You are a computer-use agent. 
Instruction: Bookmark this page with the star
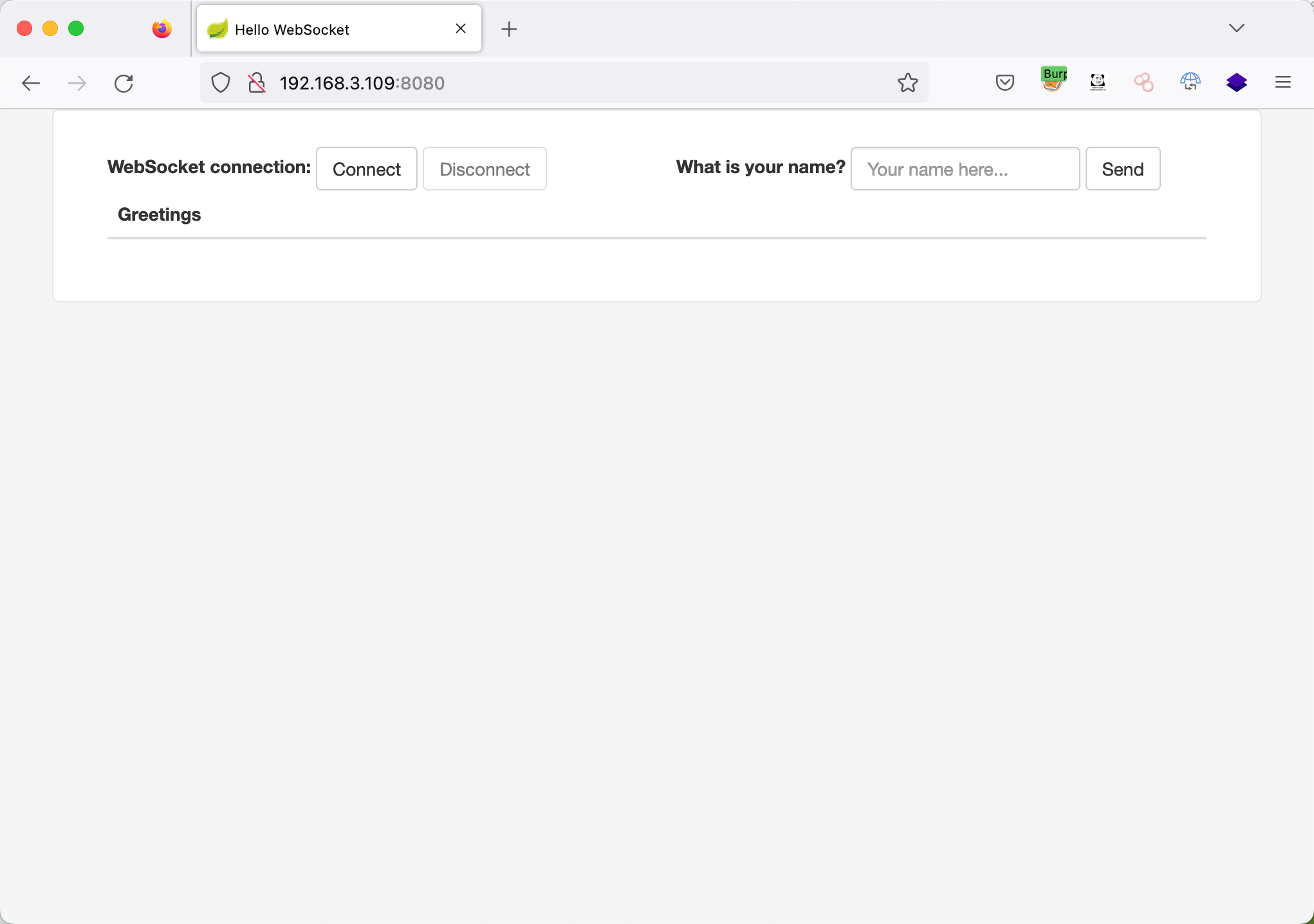click(x=907, y=82)
